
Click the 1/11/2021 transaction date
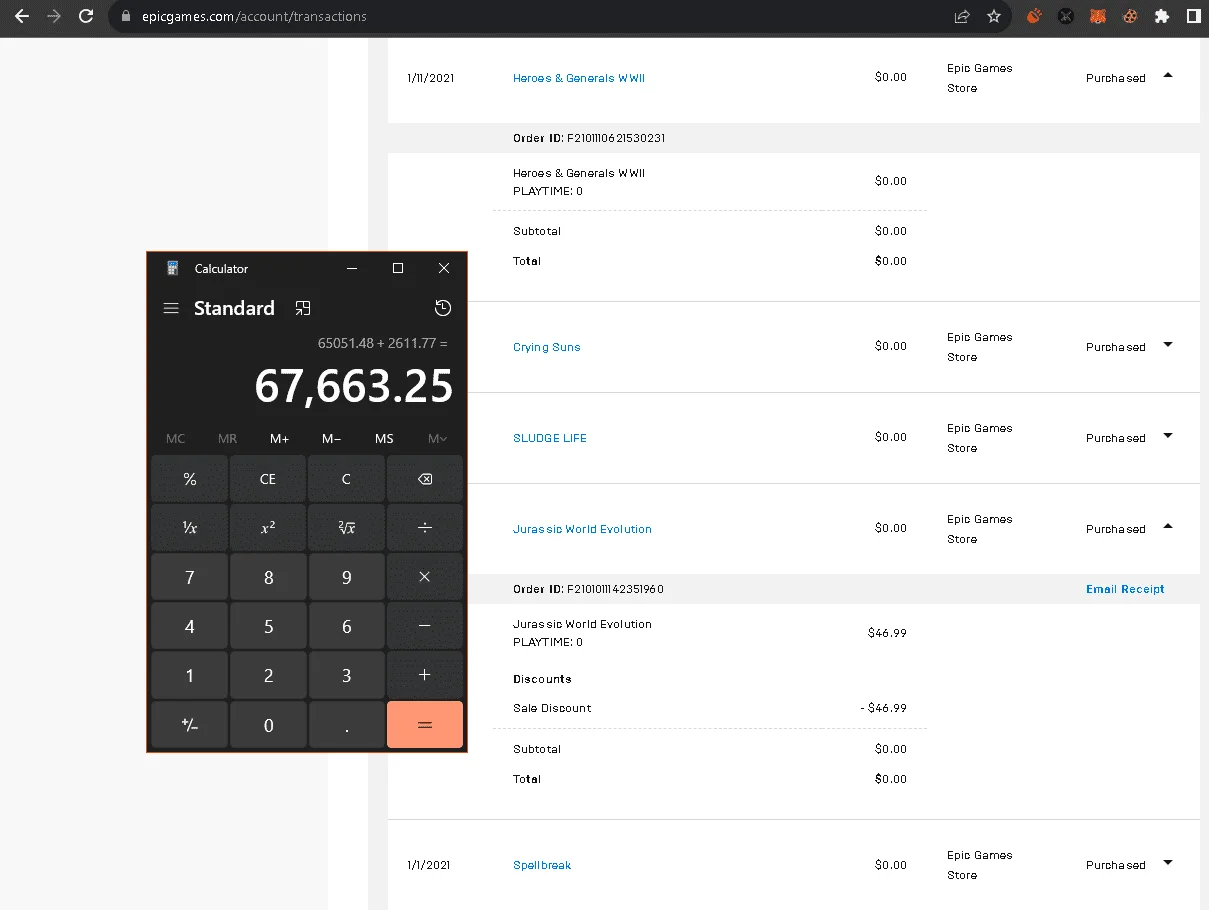pyautogui.click(x=431, y=78)
